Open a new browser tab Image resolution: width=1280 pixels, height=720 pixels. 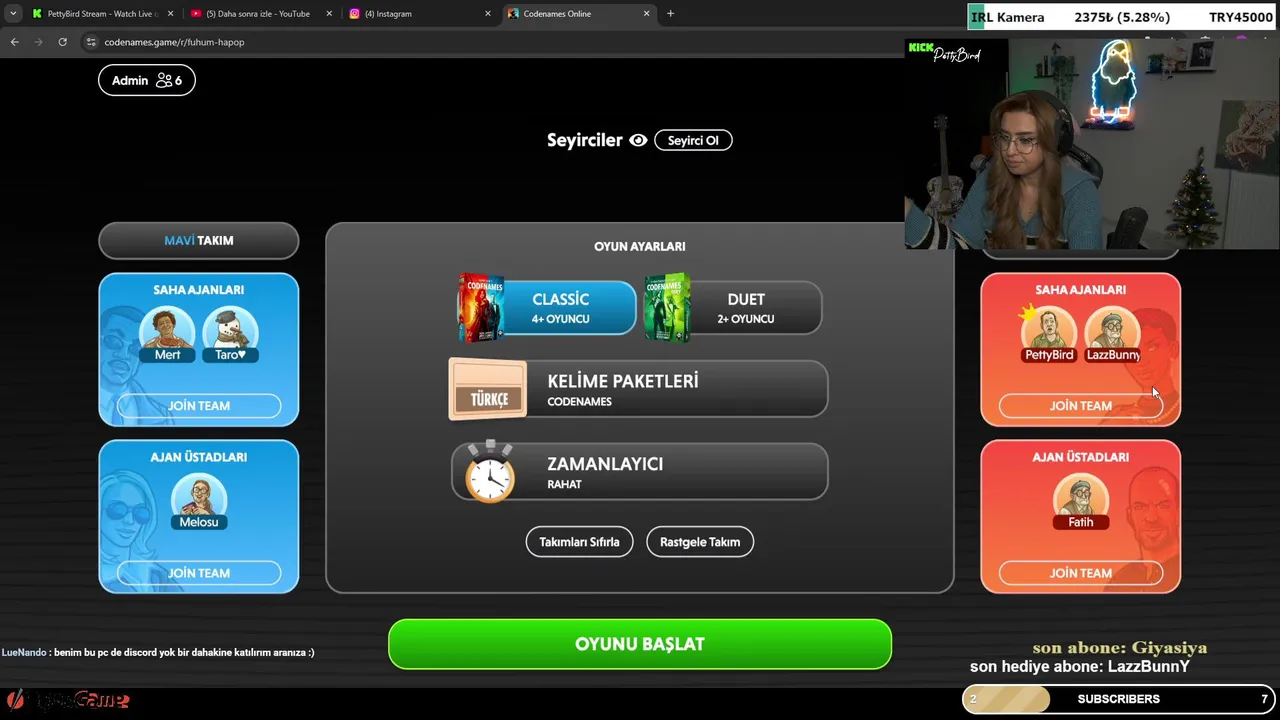[x=670, y=14]
